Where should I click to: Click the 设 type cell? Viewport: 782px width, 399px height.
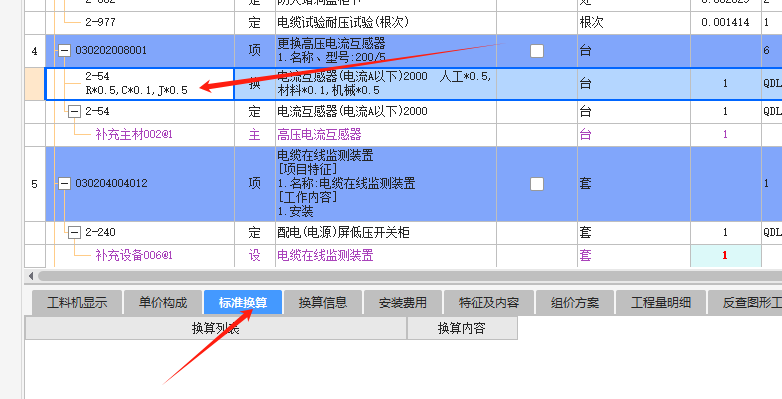(x=254, y=255)
